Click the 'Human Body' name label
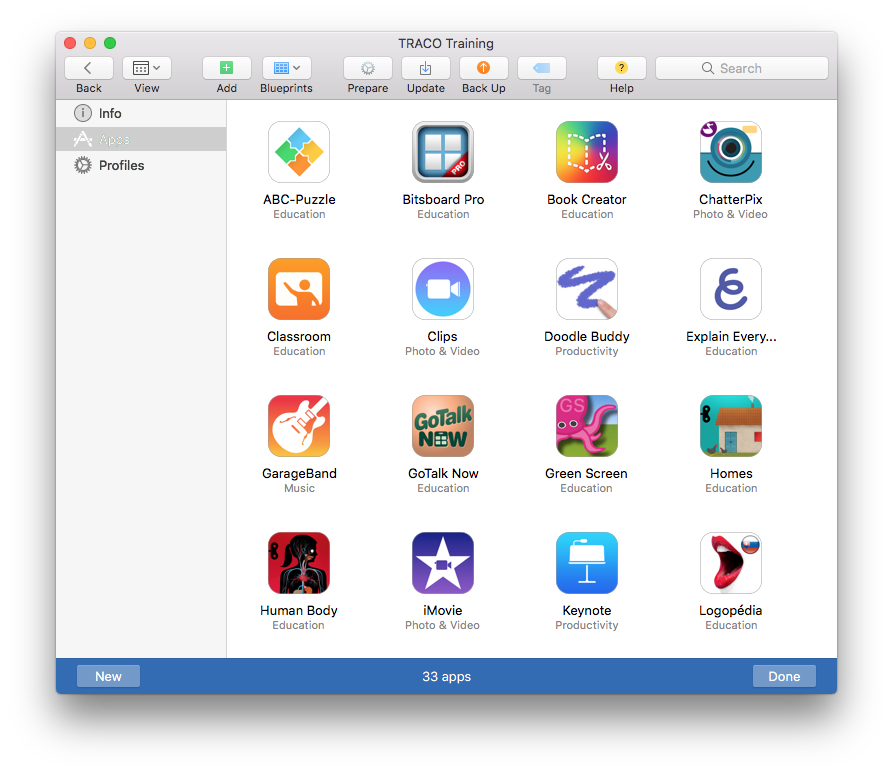This screenshot has height=774, width=893. [x=299, y=611]
